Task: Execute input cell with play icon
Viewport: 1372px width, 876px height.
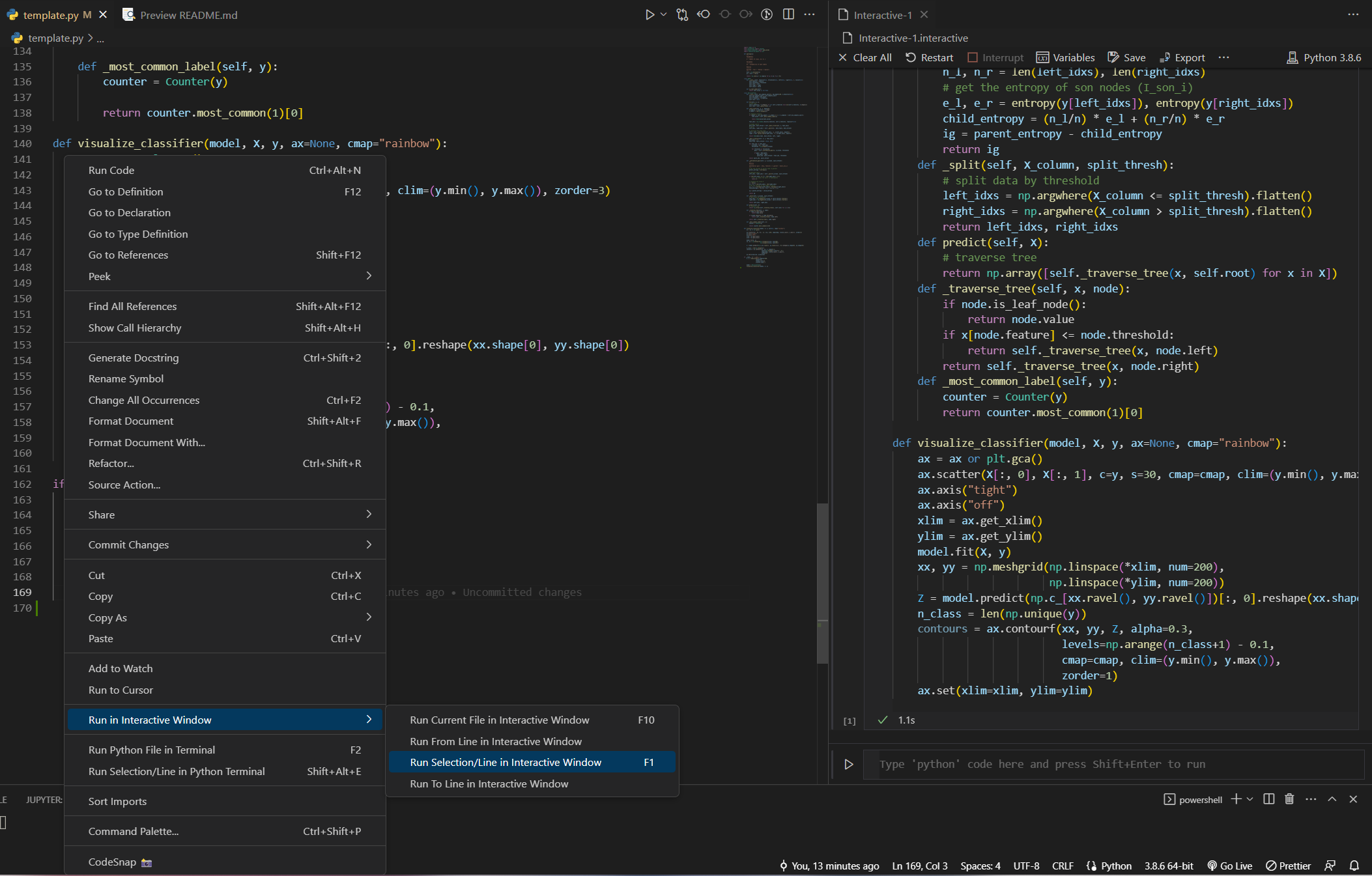Action: click(848, 764)
